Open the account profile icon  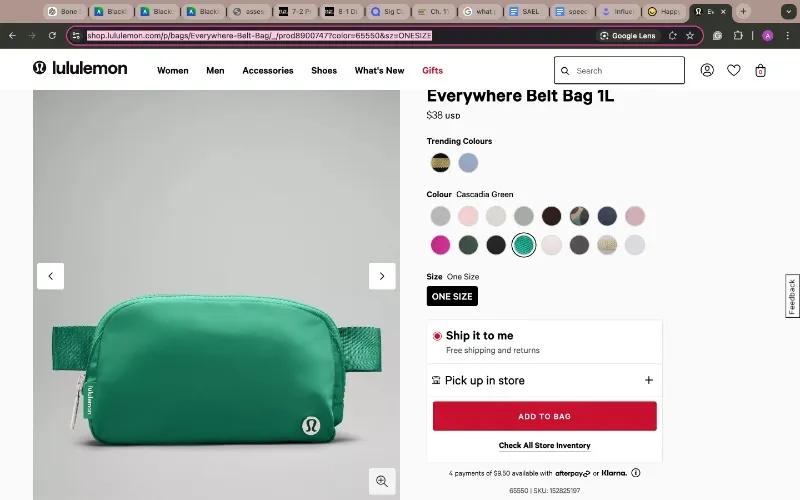tap(707, 70)
